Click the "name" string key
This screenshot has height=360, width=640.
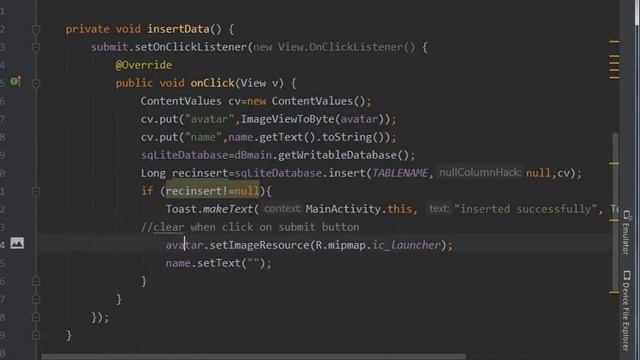(x=203, y=137)
